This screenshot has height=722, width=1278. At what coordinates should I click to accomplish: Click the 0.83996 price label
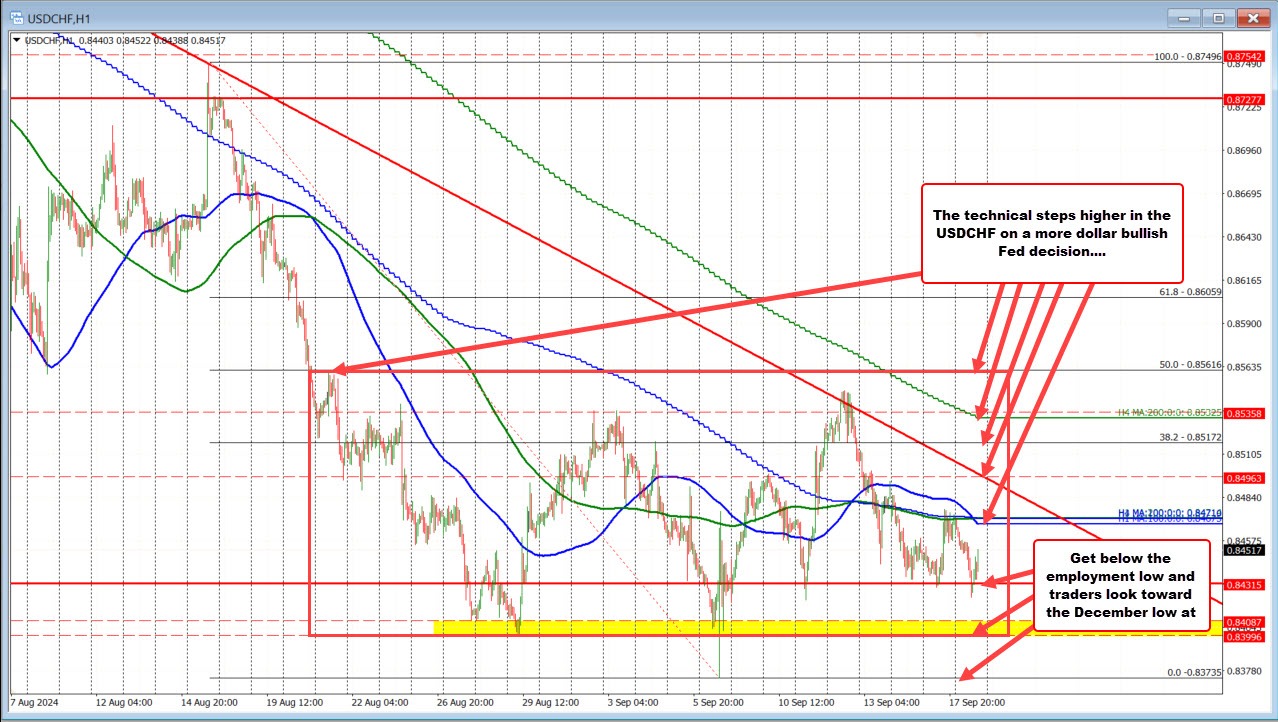pos(1244,636)
